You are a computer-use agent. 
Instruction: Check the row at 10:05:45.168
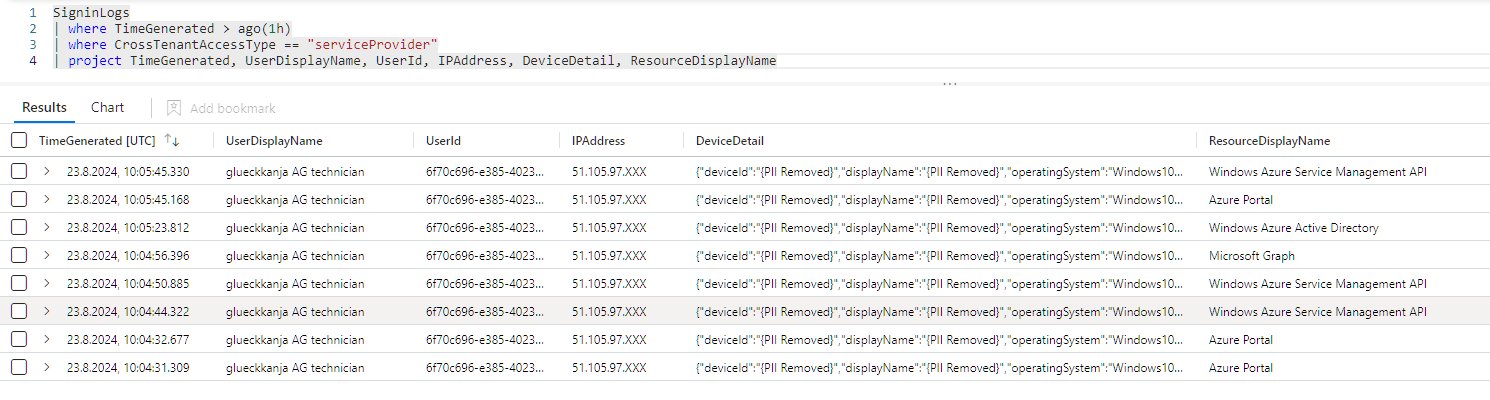pos(19,199)
